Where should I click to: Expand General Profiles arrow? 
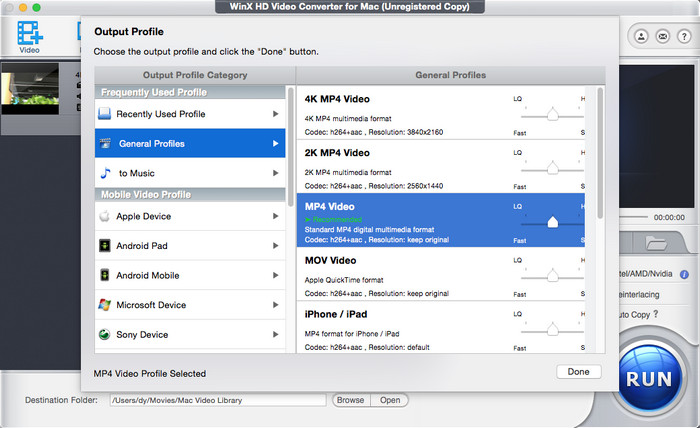tap(275, 143)
